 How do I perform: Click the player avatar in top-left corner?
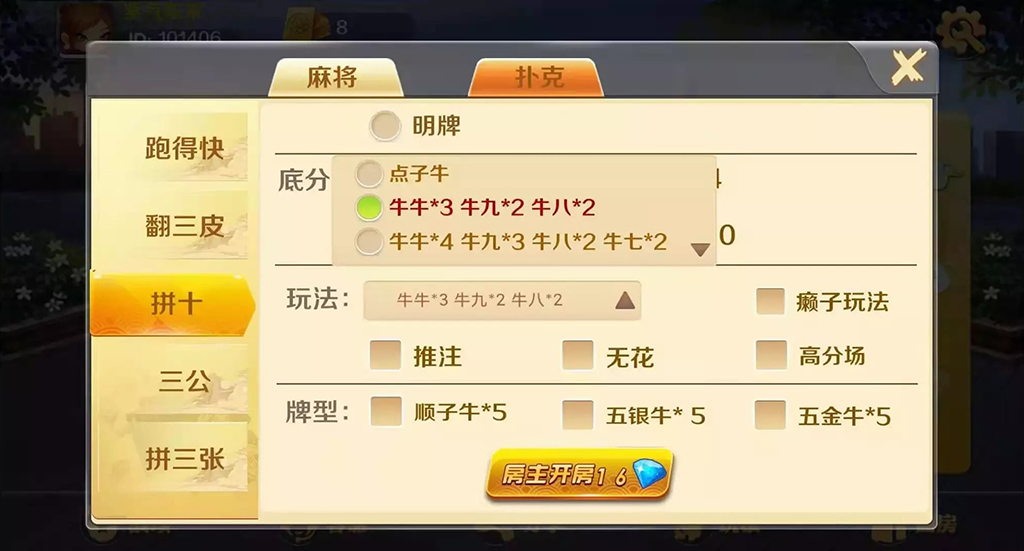pyautogui.click(x=84, y=25)
